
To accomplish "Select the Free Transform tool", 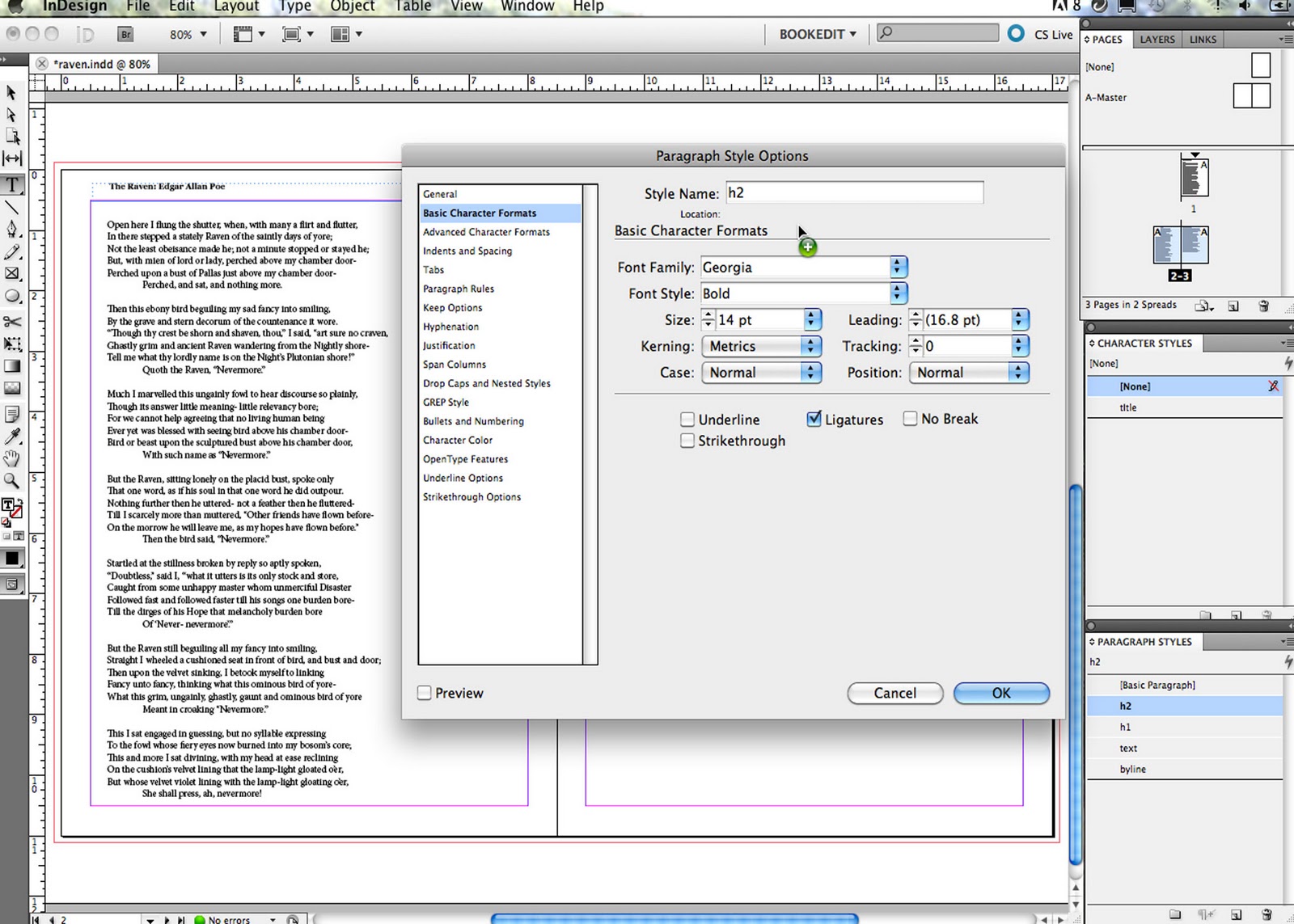I will pos(12,344).
